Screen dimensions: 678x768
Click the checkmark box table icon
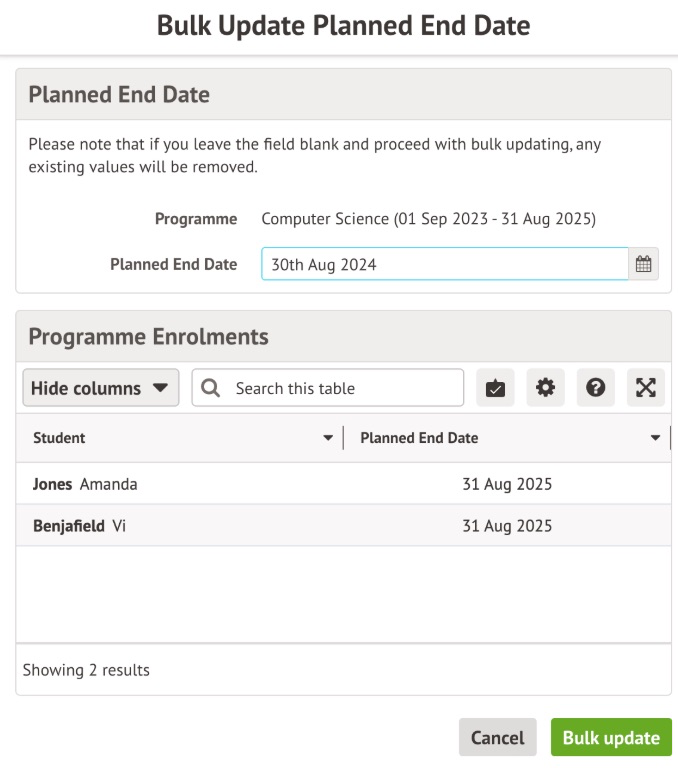[x=496, y=388]
